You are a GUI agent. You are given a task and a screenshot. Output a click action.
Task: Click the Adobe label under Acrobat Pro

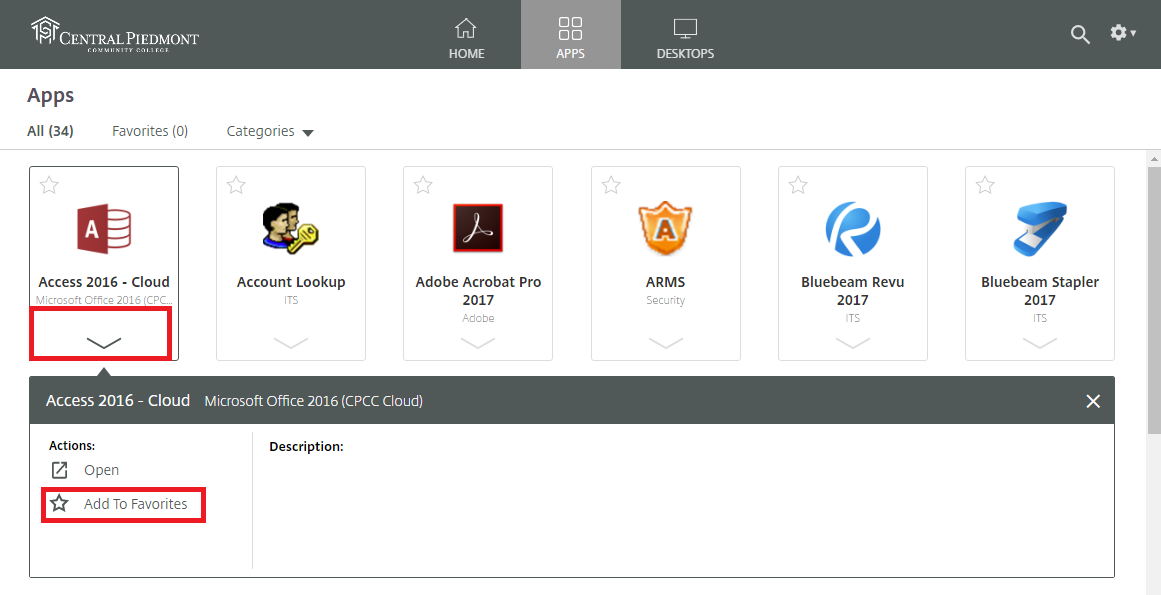[478, 318]
